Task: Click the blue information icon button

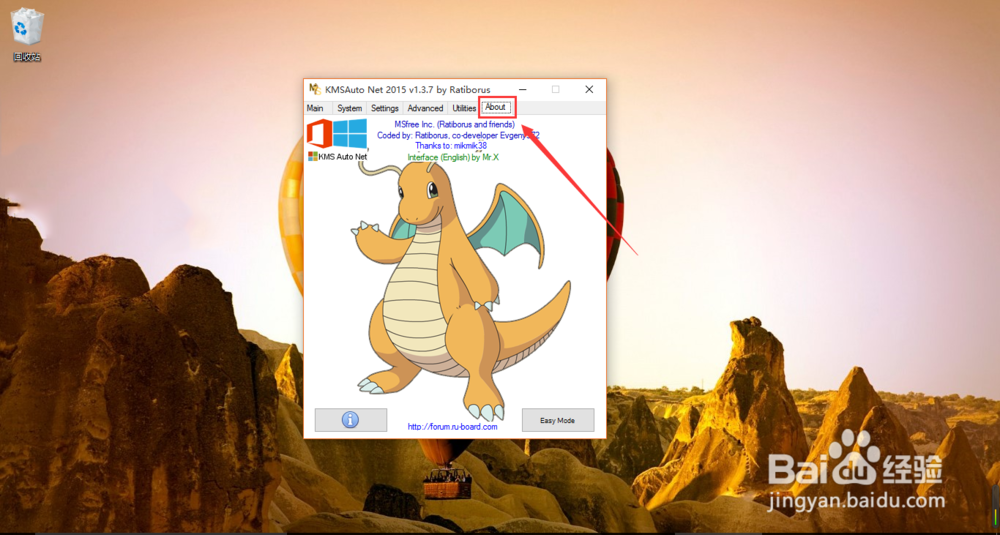Action: [351, 420]
